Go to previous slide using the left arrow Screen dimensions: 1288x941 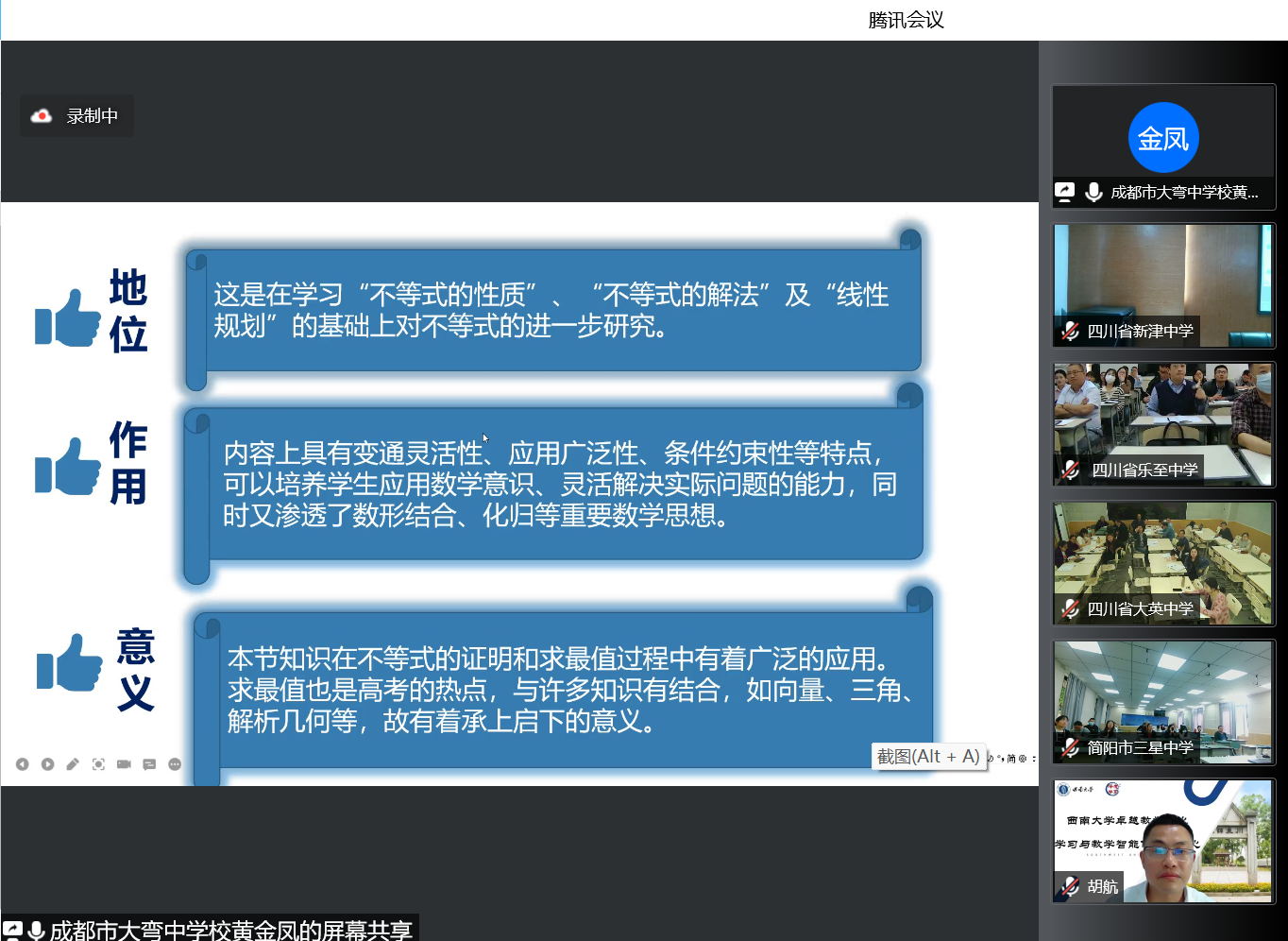tap(22, 764)
